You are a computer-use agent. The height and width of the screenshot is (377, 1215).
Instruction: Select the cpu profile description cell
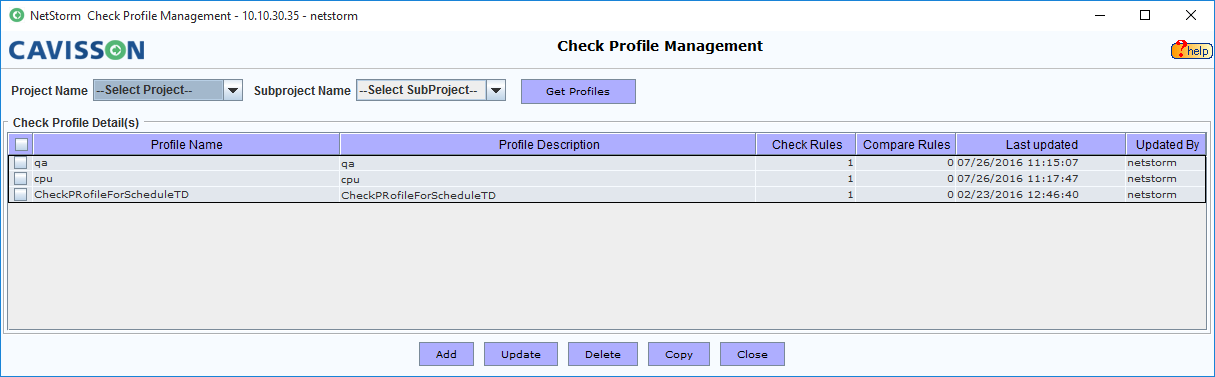[548, 179]
